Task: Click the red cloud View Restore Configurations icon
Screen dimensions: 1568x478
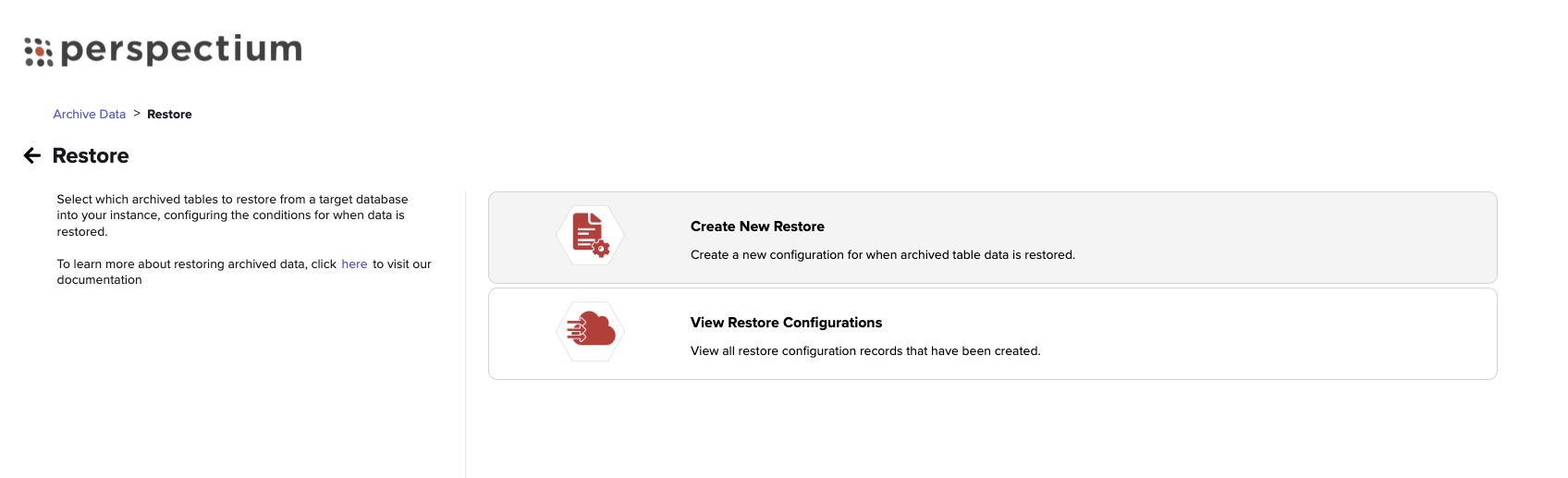Action: (591, 331)
